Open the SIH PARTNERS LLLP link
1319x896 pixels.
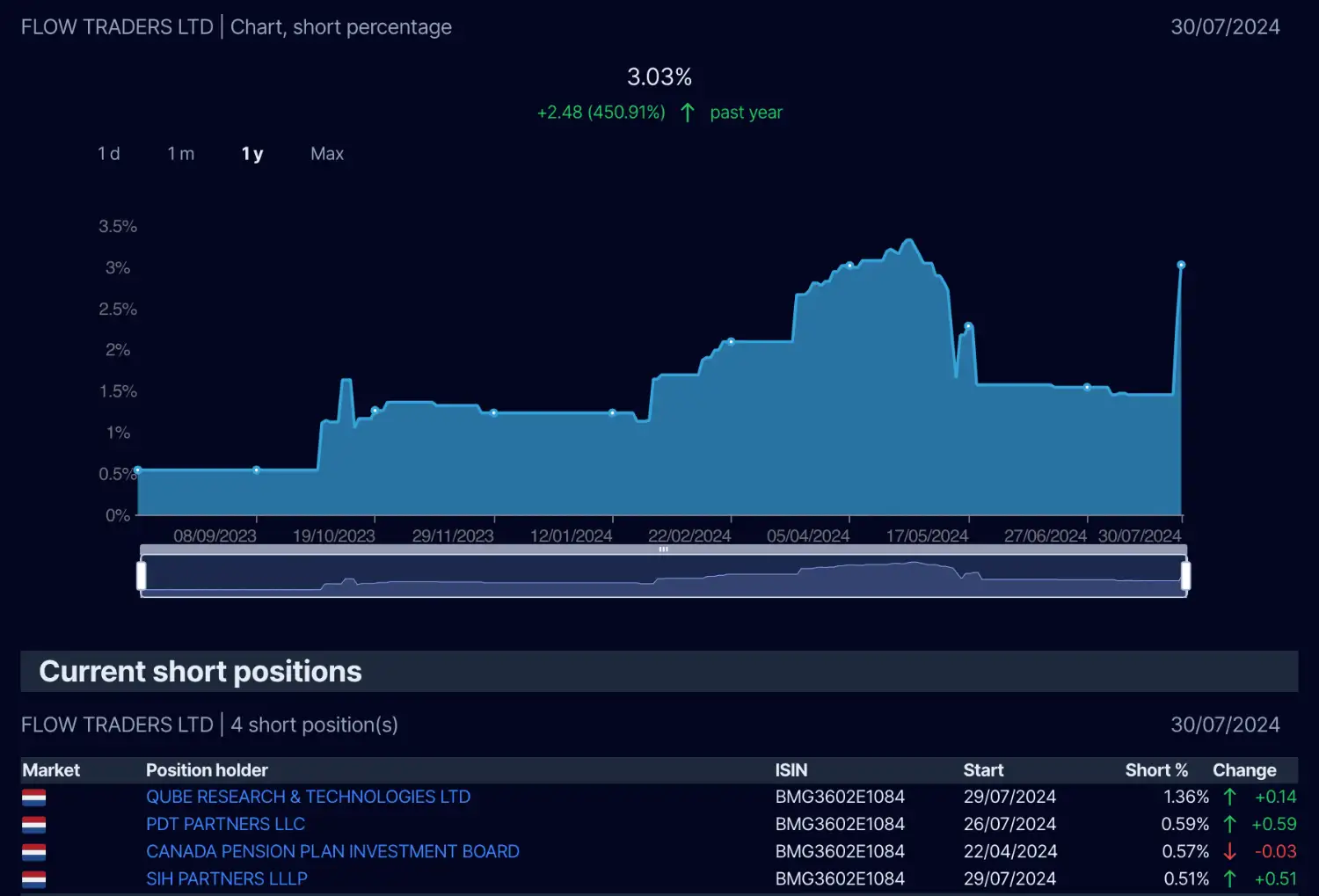(x=227, y=878)
